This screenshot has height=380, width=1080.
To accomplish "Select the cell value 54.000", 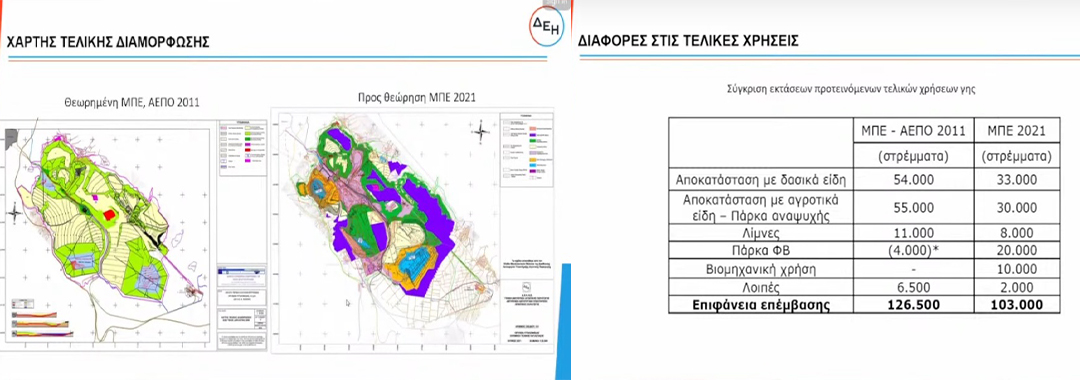I will point(913,181).
